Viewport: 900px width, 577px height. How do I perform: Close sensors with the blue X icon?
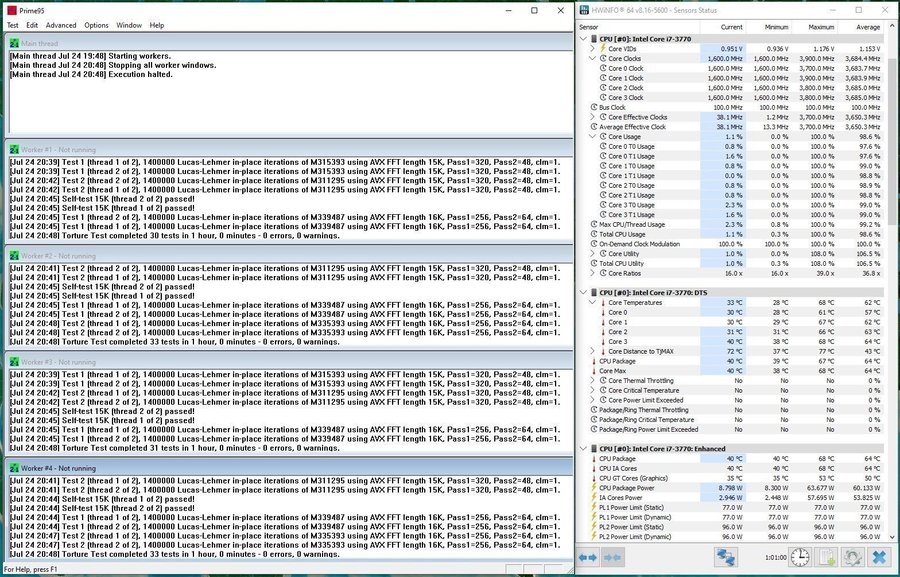879,557
